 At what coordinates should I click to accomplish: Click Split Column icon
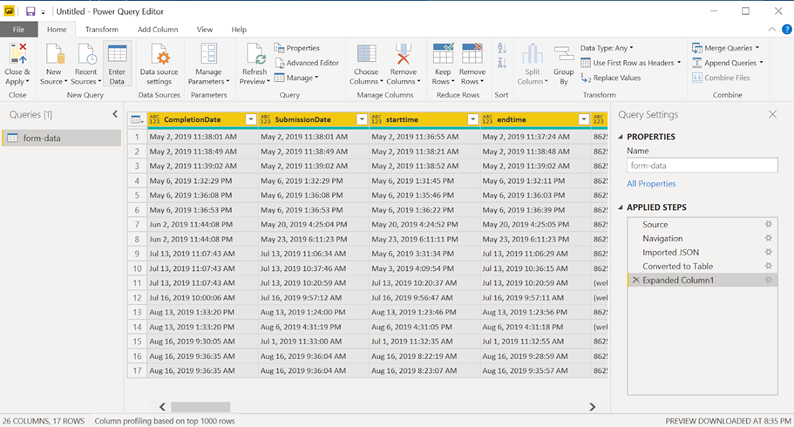coord(532,54)
